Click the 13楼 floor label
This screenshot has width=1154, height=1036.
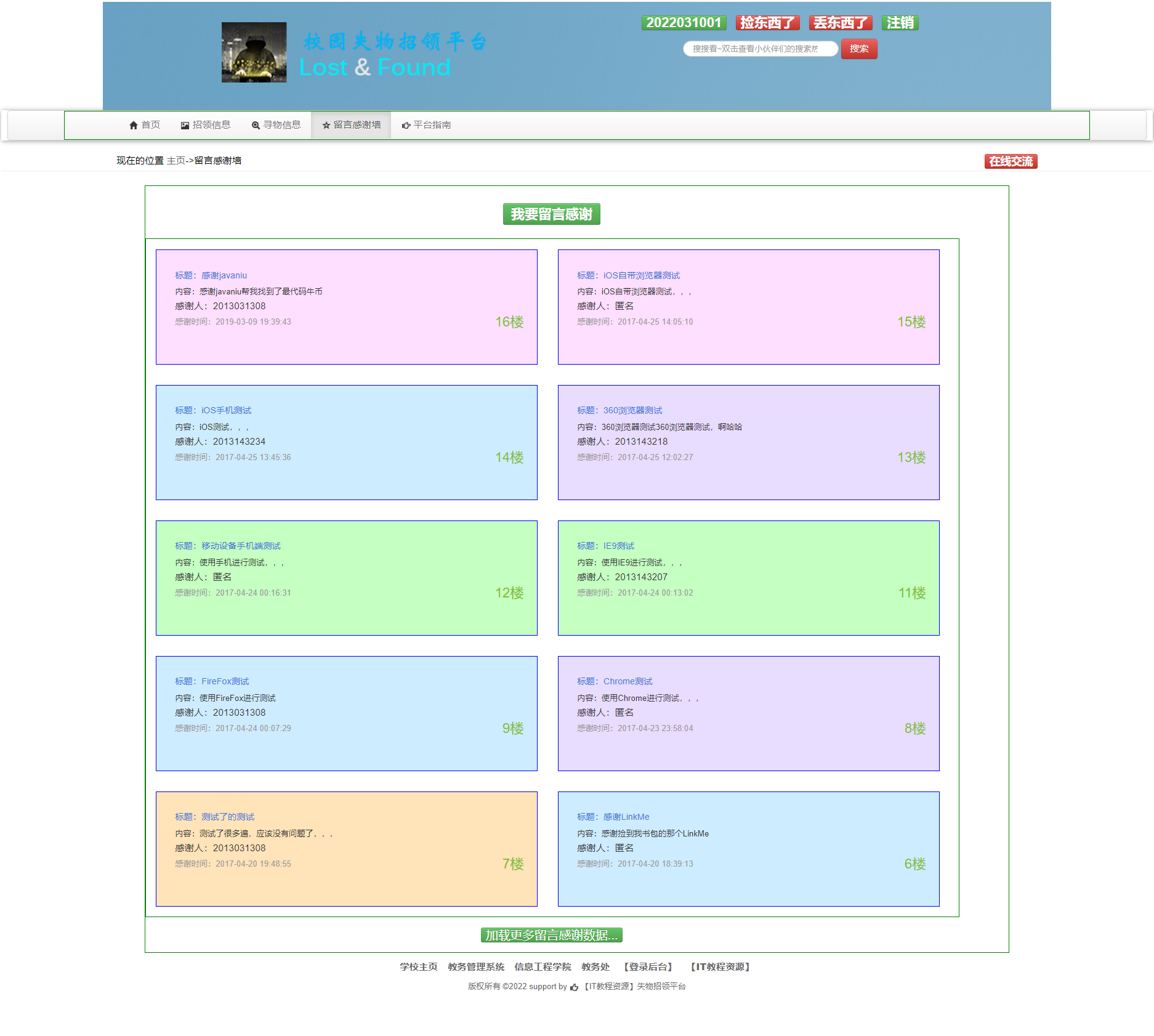coord(911,458)
